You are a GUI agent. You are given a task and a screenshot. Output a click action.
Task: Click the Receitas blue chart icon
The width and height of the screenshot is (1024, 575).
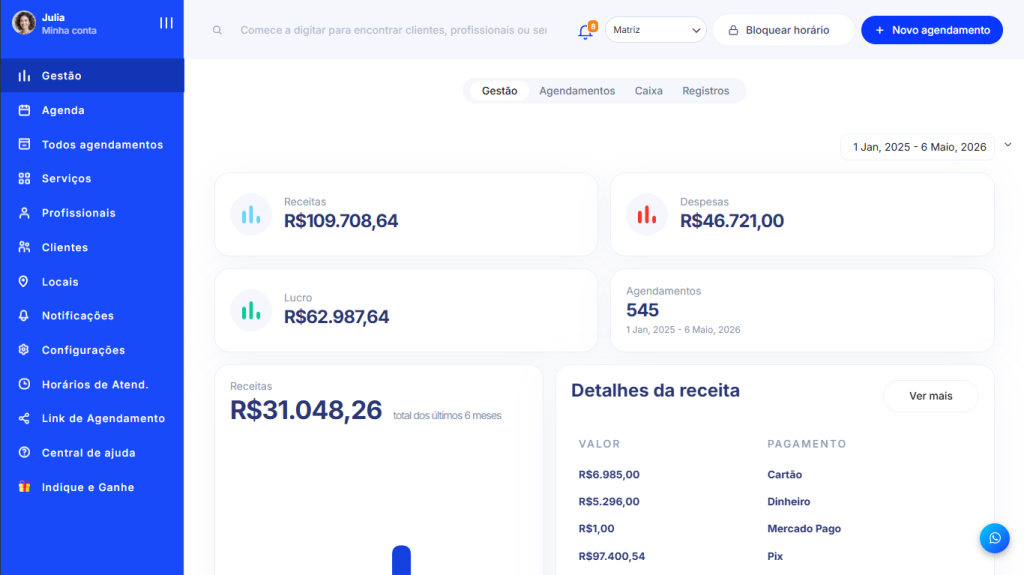251,214
